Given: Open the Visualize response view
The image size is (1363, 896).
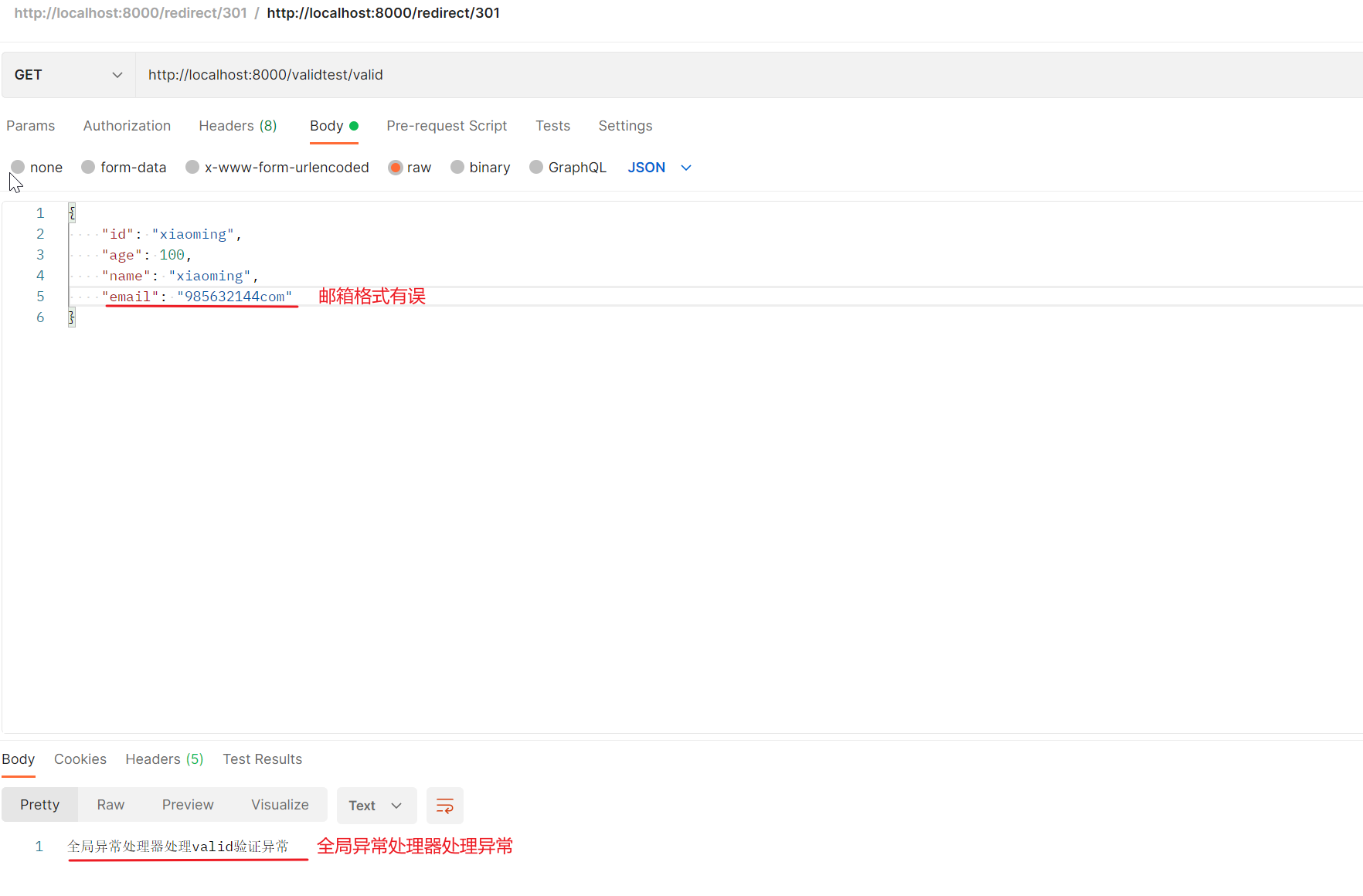Looking at the screenshot, I should pos(280,805).
